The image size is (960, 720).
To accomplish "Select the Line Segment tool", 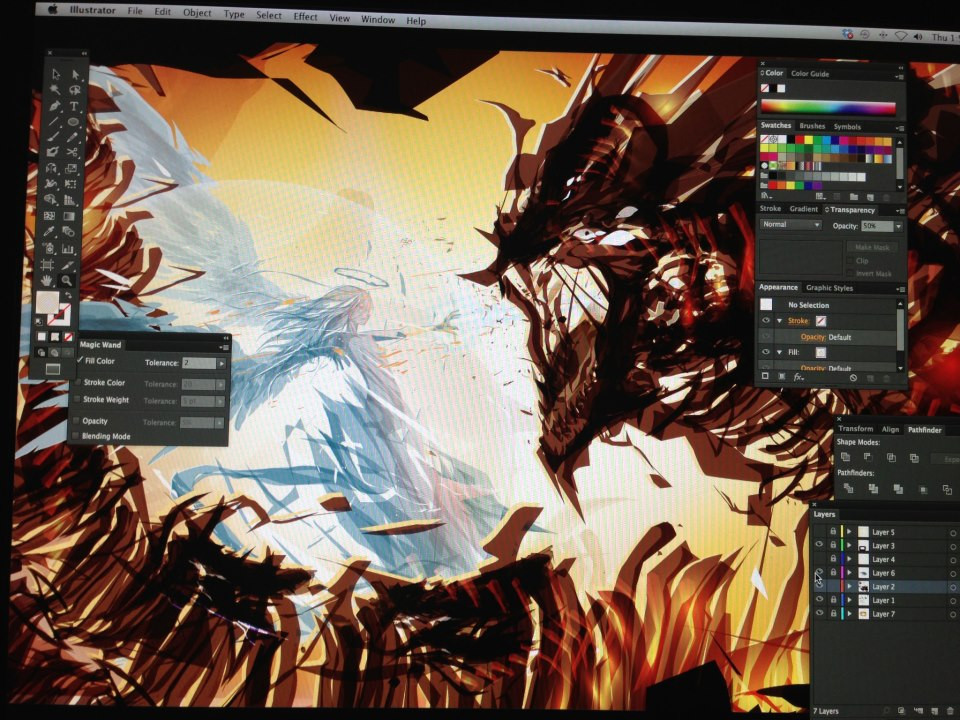I will click(54, 121).
